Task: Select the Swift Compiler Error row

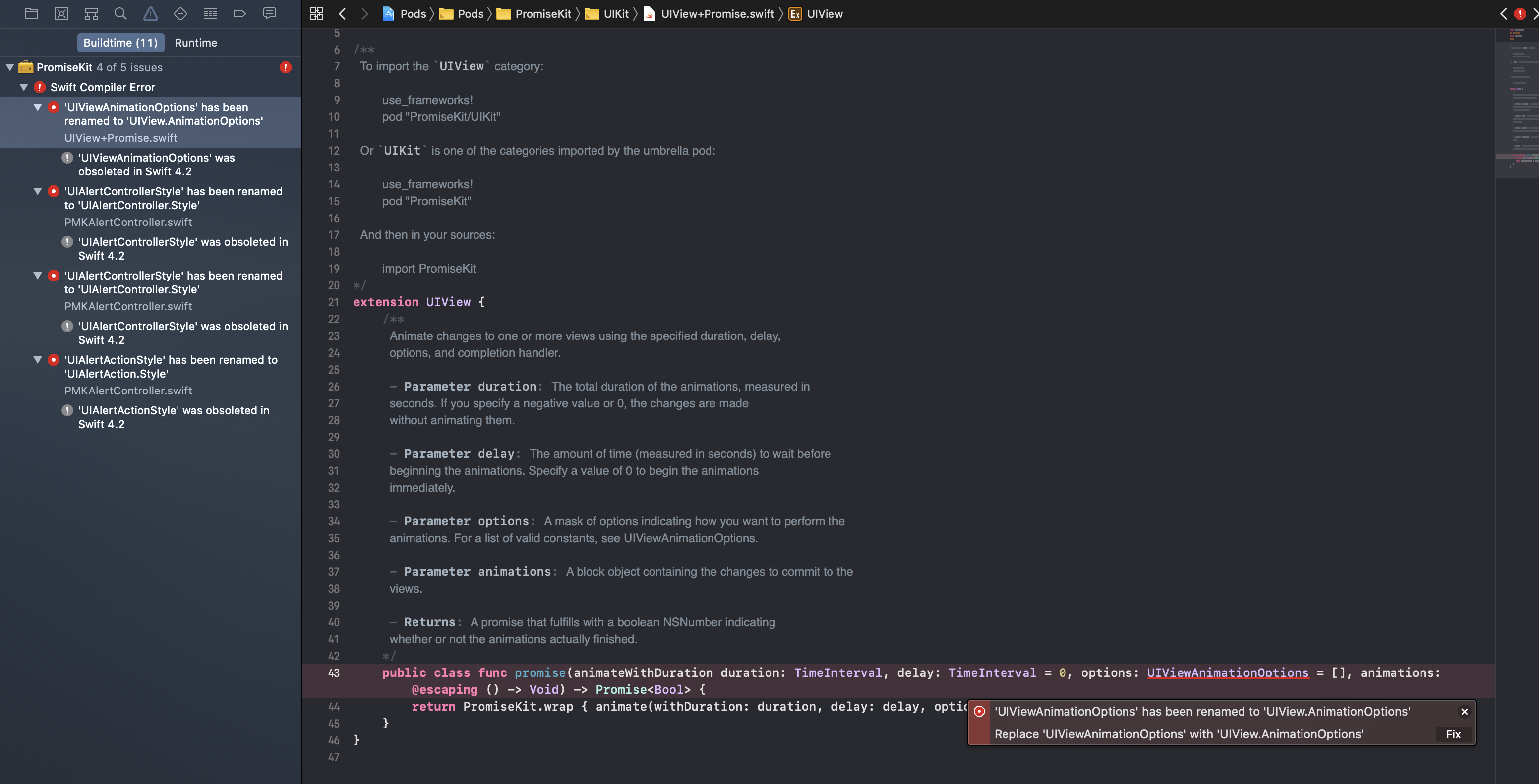Action: 151,87
